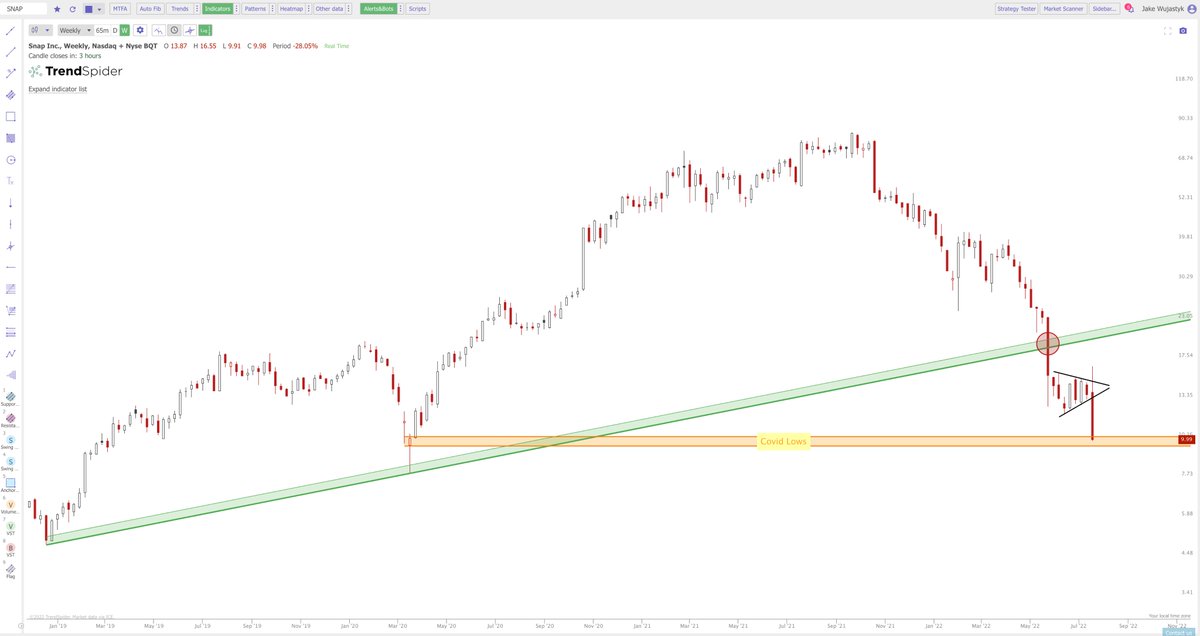Select the red B VST tool
Viewport: 1200px width, 636px height.
[11, 547]
